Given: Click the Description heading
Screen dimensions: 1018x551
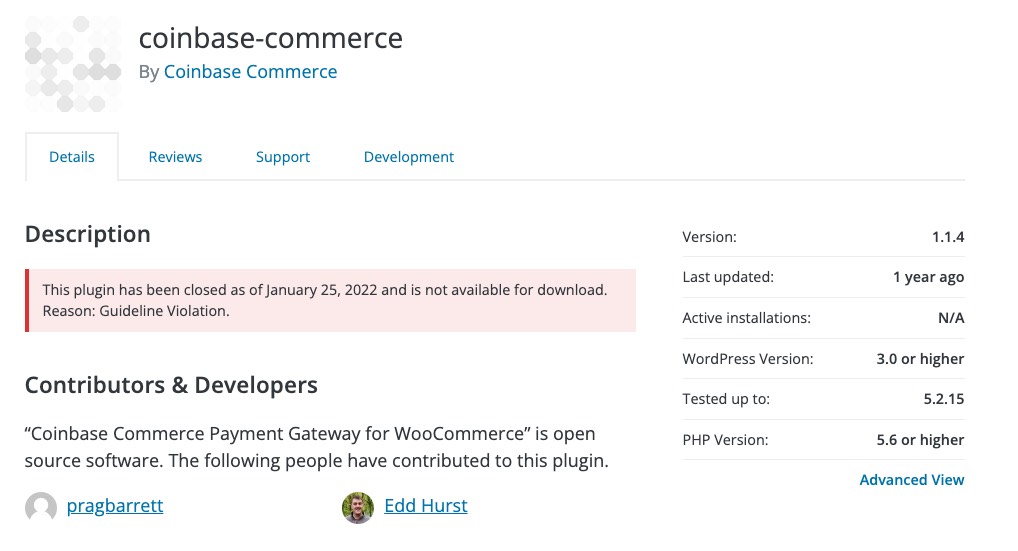Looking at the screenshot, I should 88,234.
